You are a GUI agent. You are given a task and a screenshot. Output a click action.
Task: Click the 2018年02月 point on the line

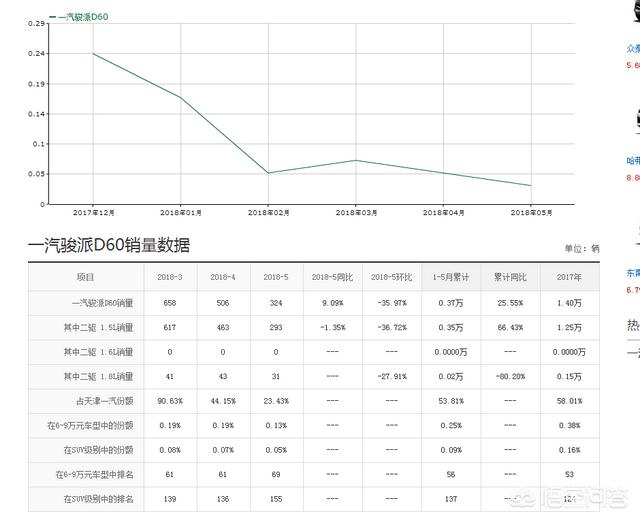tap(268, 173)
